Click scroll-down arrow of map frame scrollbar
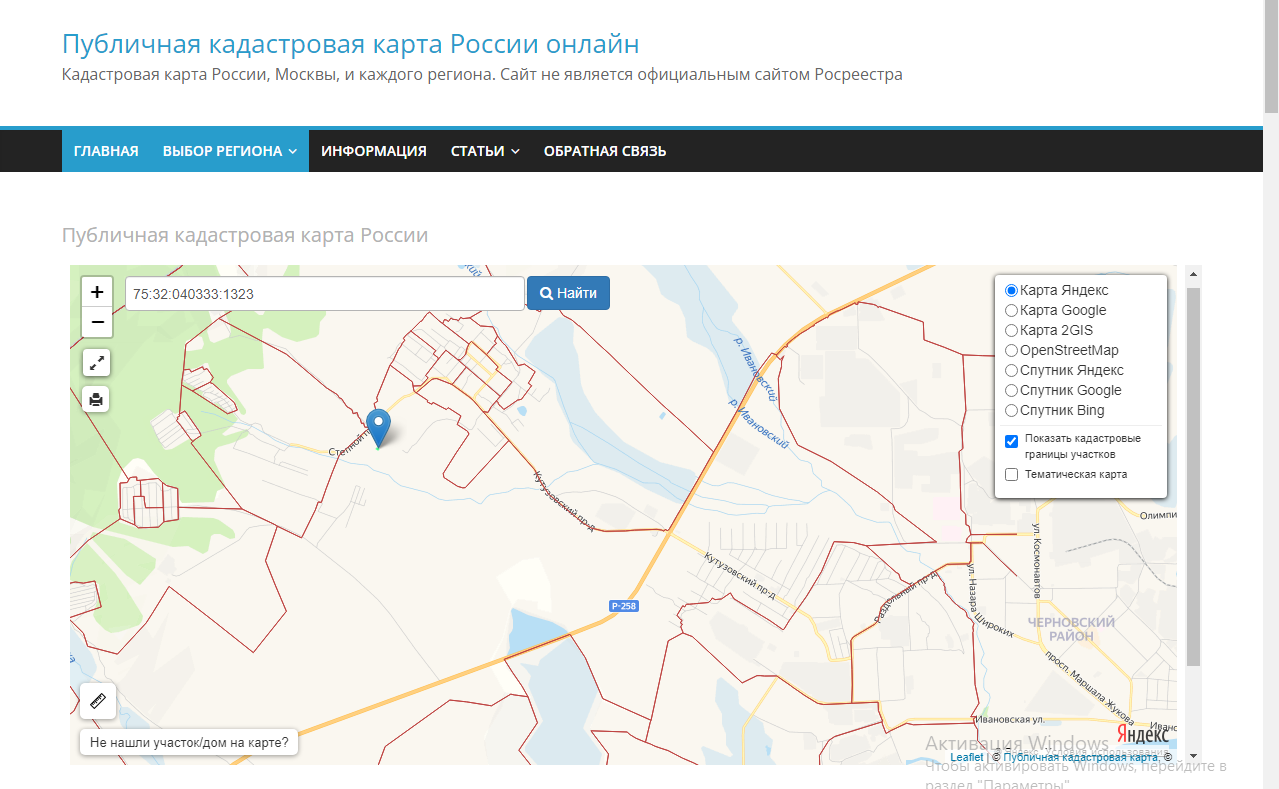Viewport: 1279px width, 789px height. [1193, 757]
